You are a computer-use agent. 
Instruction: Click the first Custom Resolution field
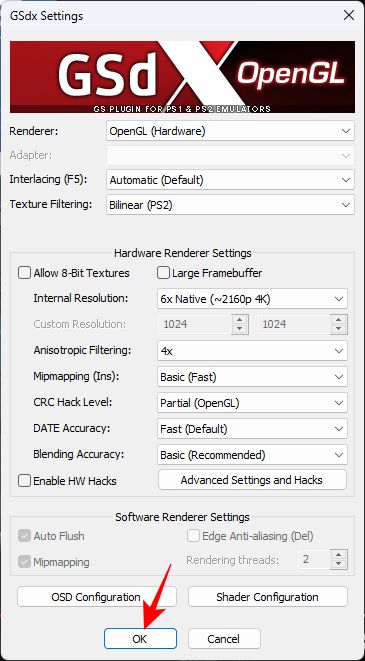[196, 325]
